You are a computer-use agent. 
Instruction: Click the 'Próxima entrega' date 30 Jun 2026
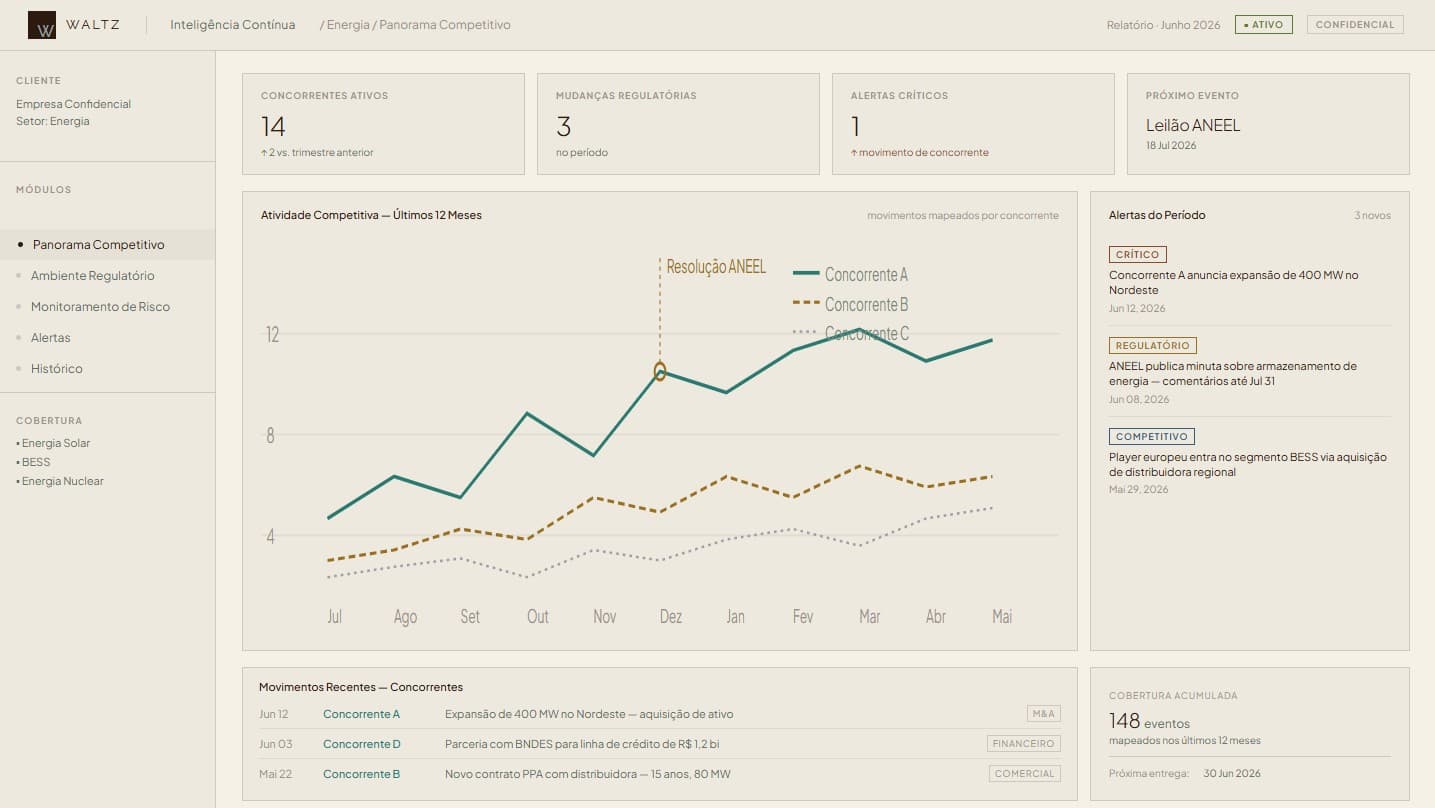coord(1232,773)
